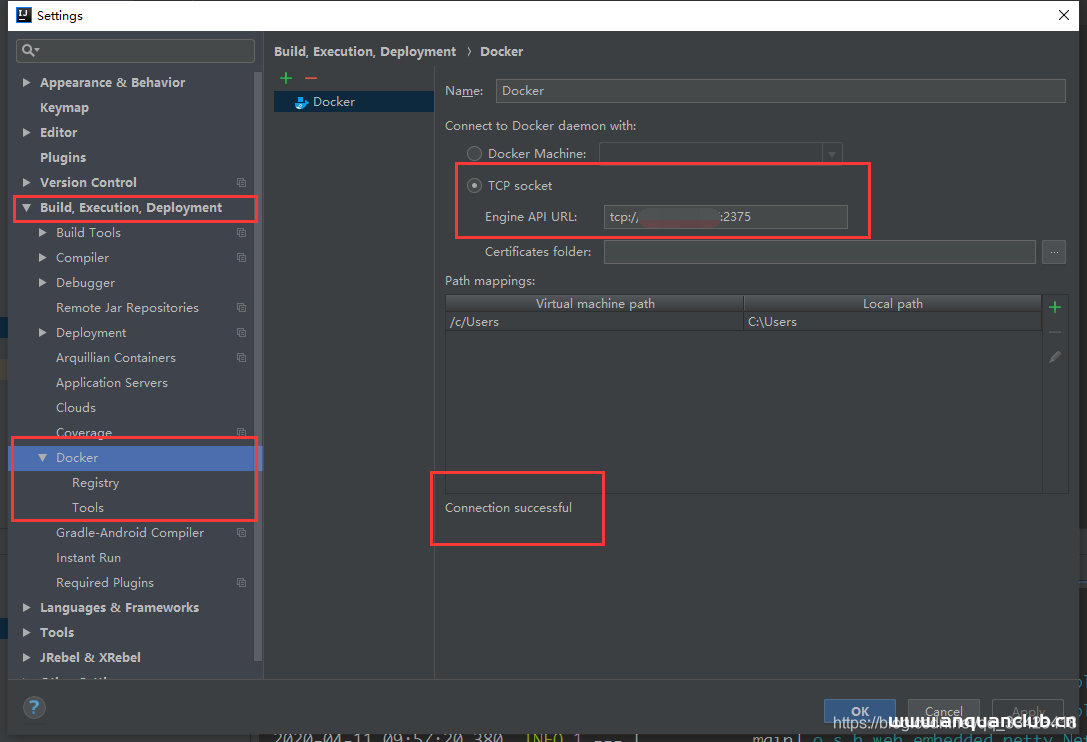Click the Name input field
Image resolution: width=1087 pixels, height=742 pixels.
click(781, 91)
